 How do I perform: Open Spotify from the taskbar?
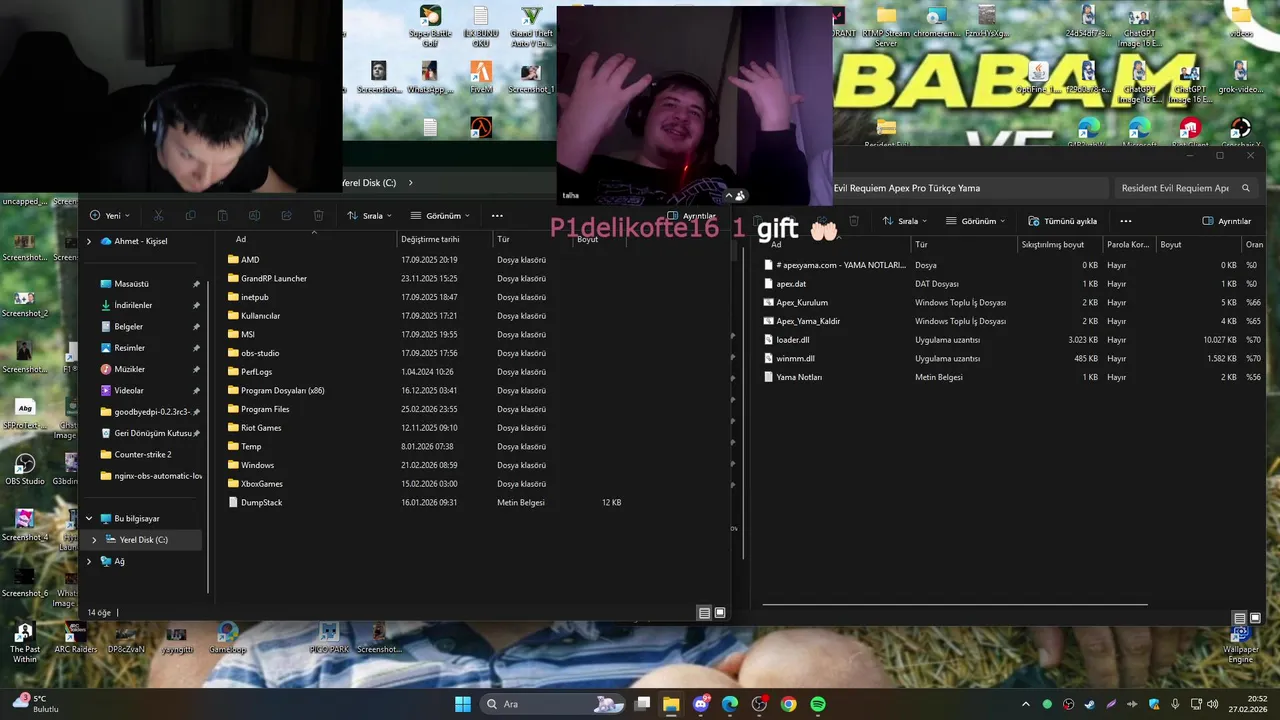pos(818,704)
